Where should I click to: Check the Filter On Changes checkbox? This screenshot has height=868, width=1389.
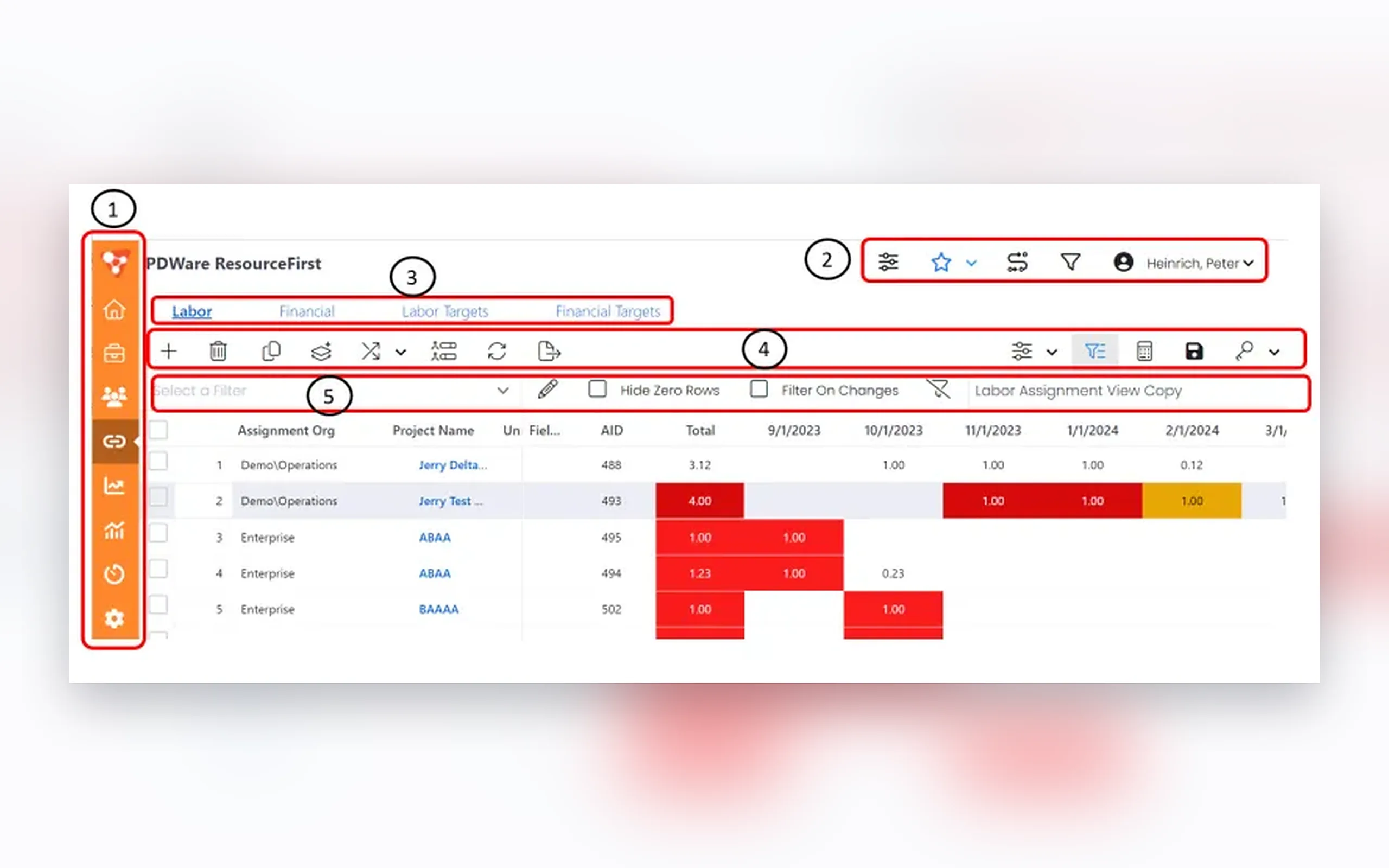point(759,389)
